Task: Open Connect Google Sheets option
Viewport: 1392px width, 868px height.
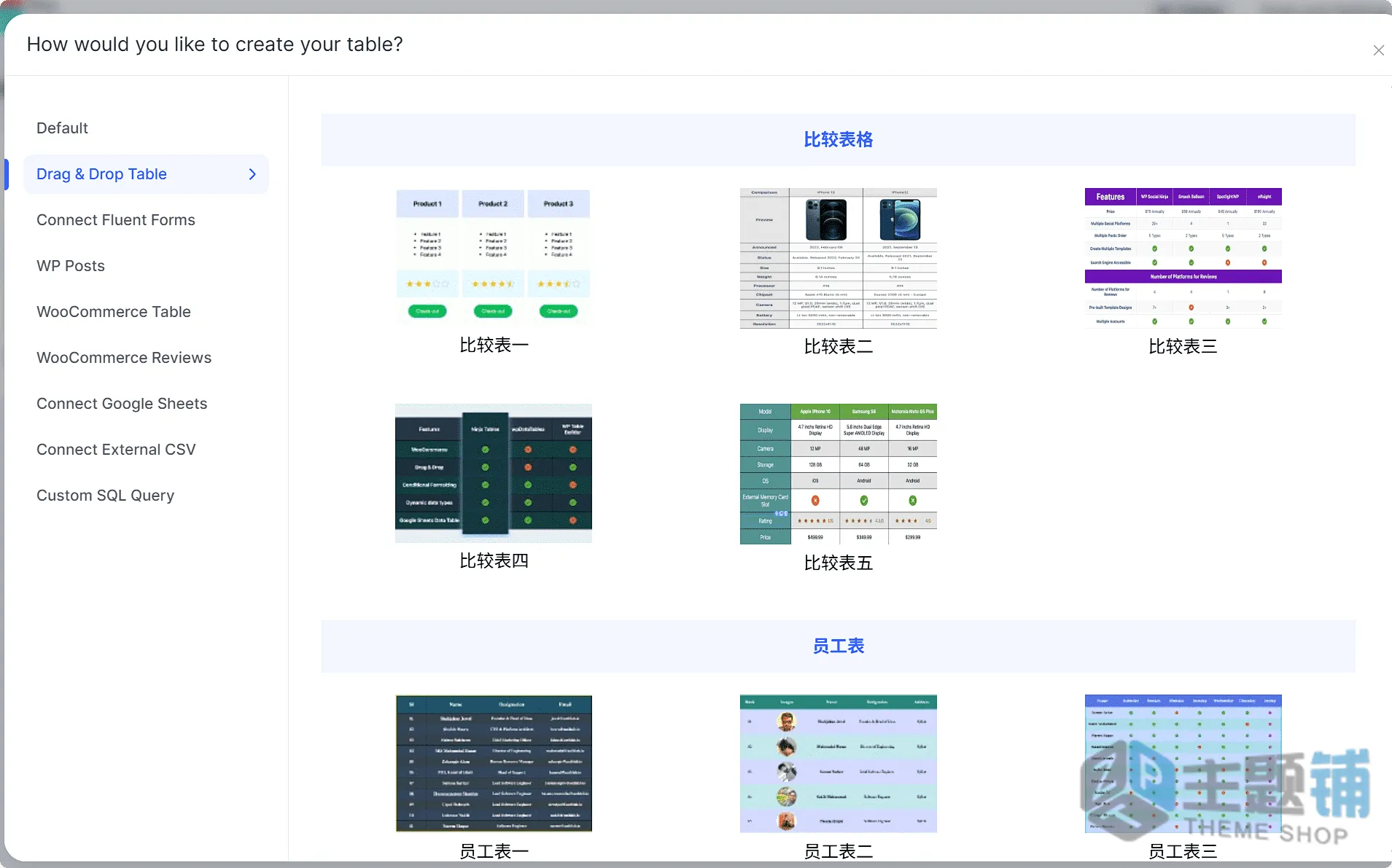Action: 122,404
